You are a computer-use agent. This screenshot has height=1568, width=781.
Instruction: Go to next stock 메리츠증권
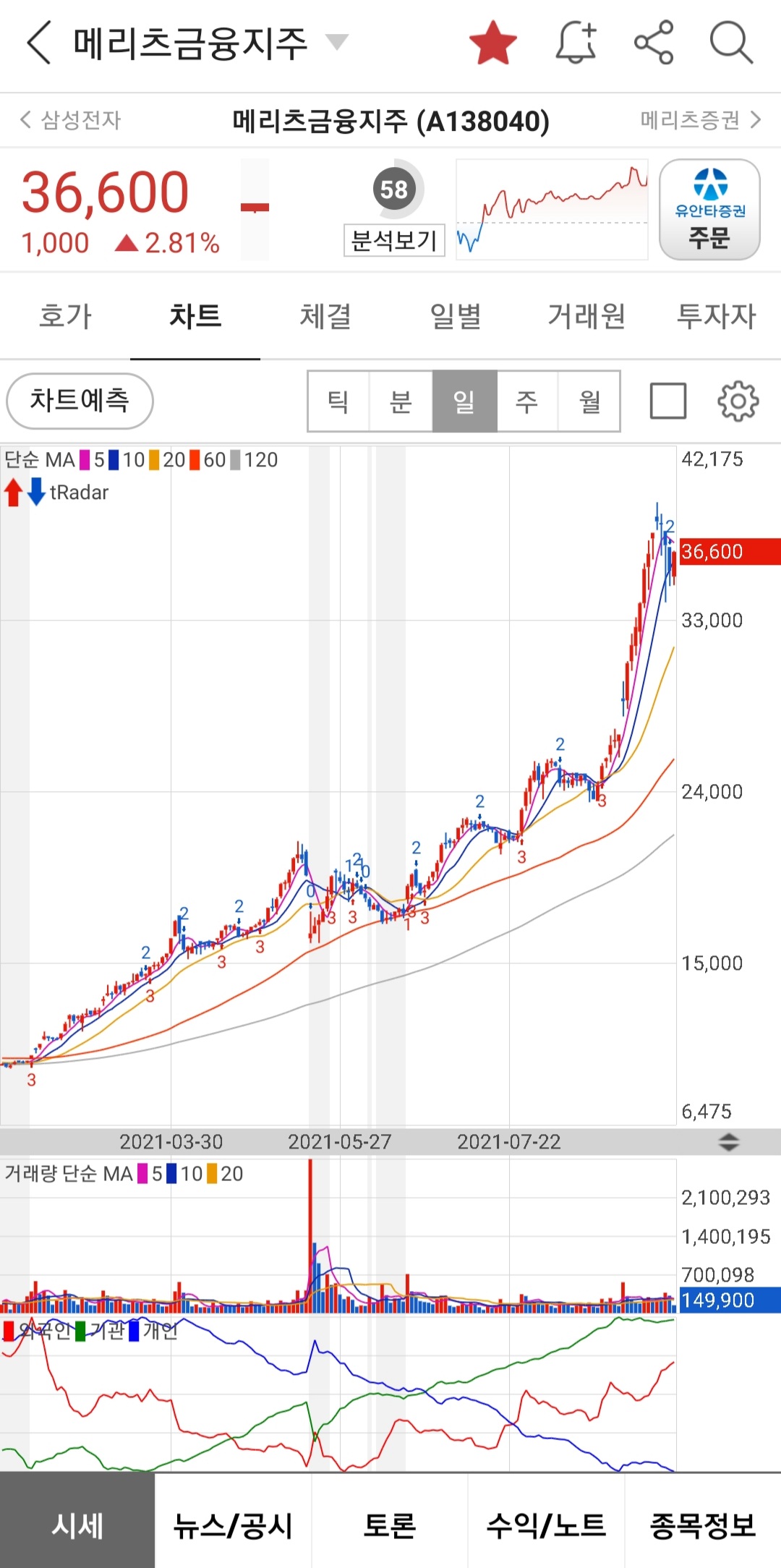point(701,119)
